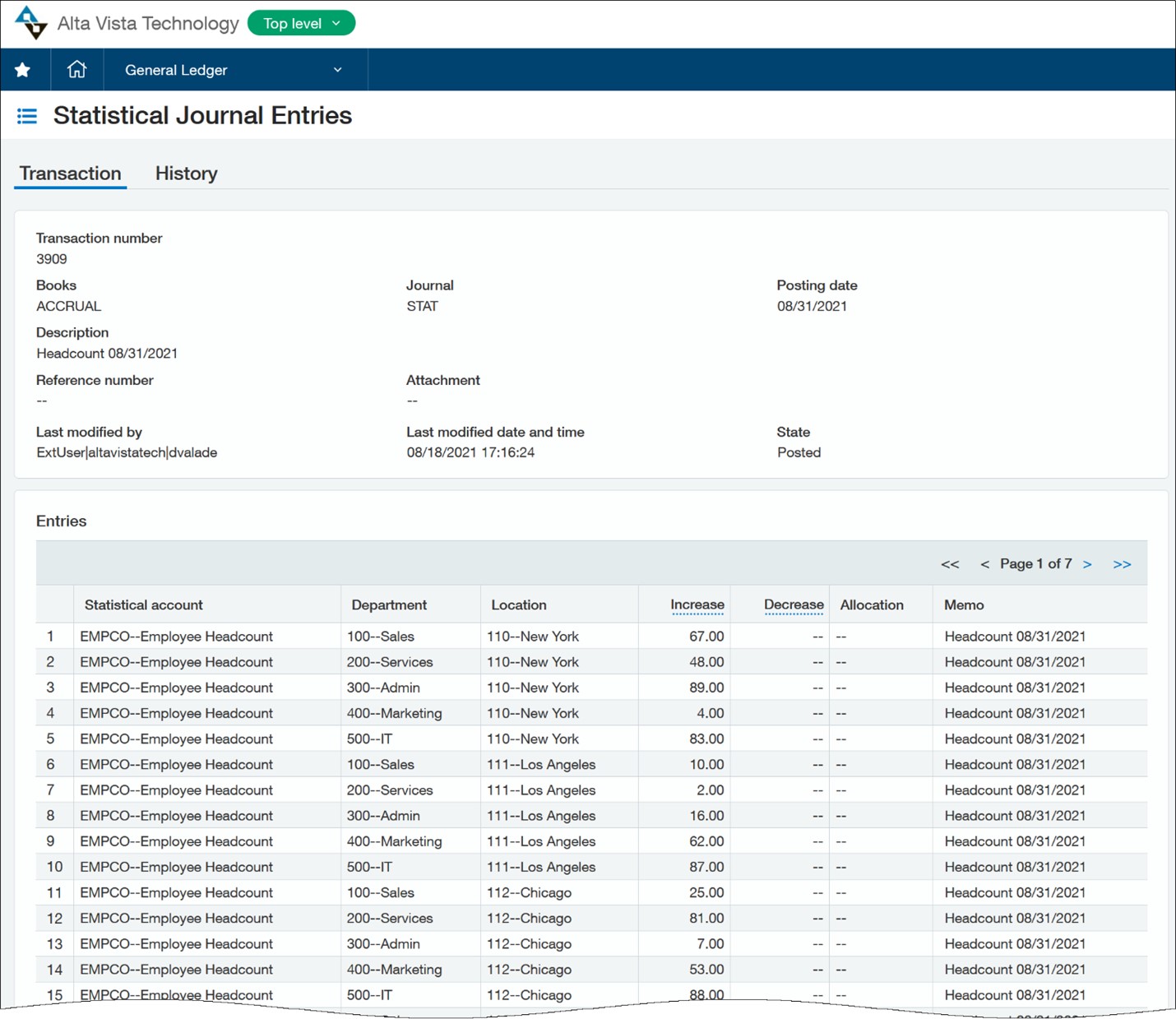Select increase value 81.00 in row 12
This screenshot has width=1176, height=1019.
(706, 918)
